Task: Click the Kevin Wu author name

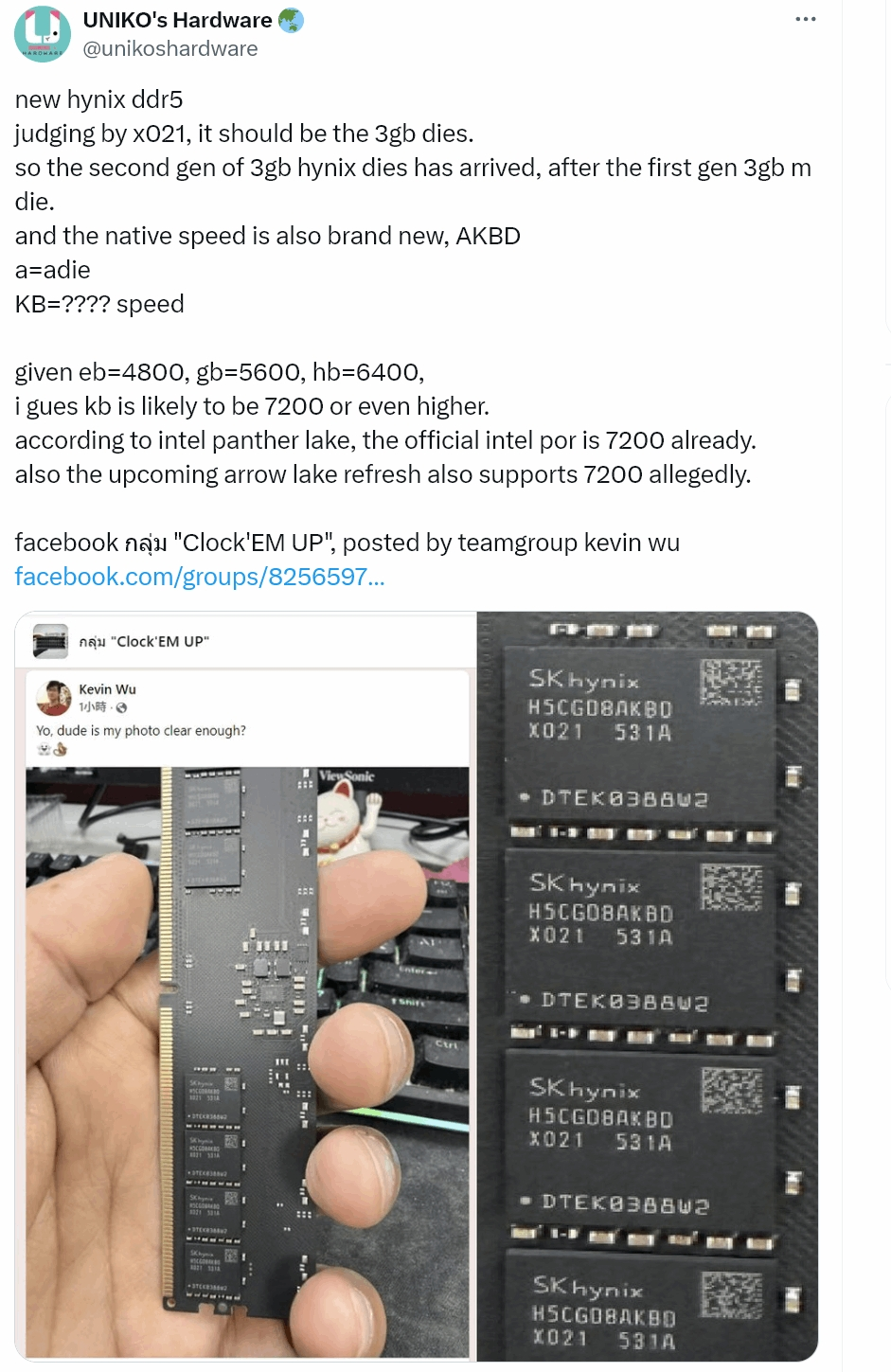Action: coord(107,689)
